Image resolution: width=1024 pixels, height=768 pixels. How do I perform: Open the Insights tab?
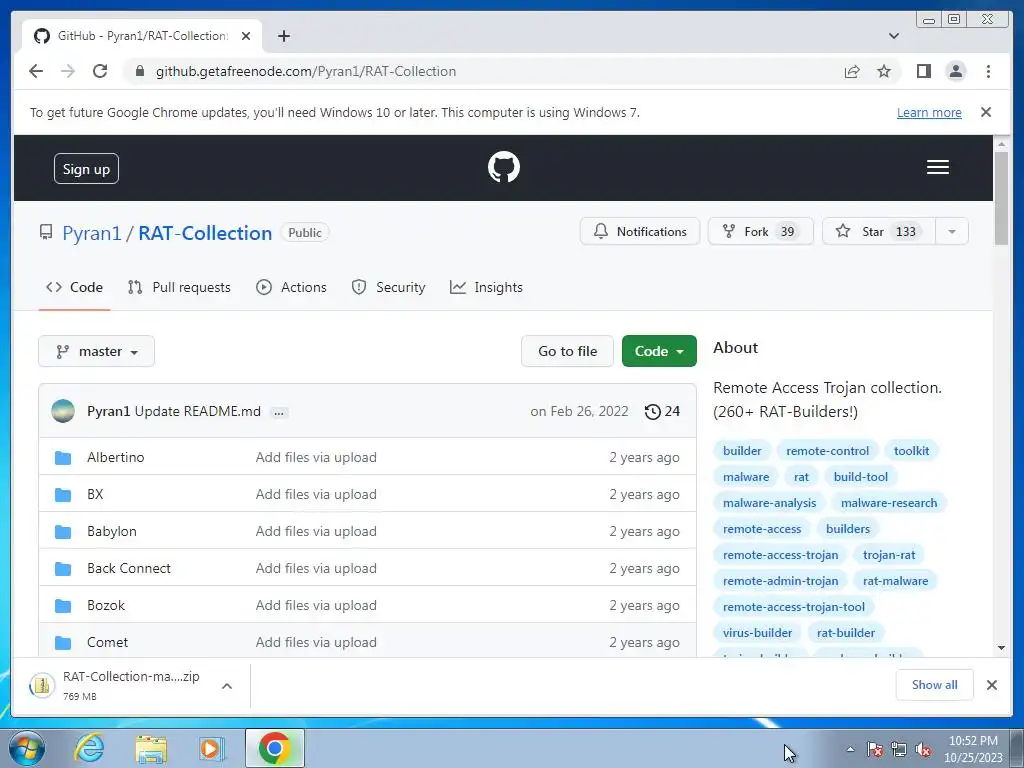pyautogui.click(x=486, y=287)
